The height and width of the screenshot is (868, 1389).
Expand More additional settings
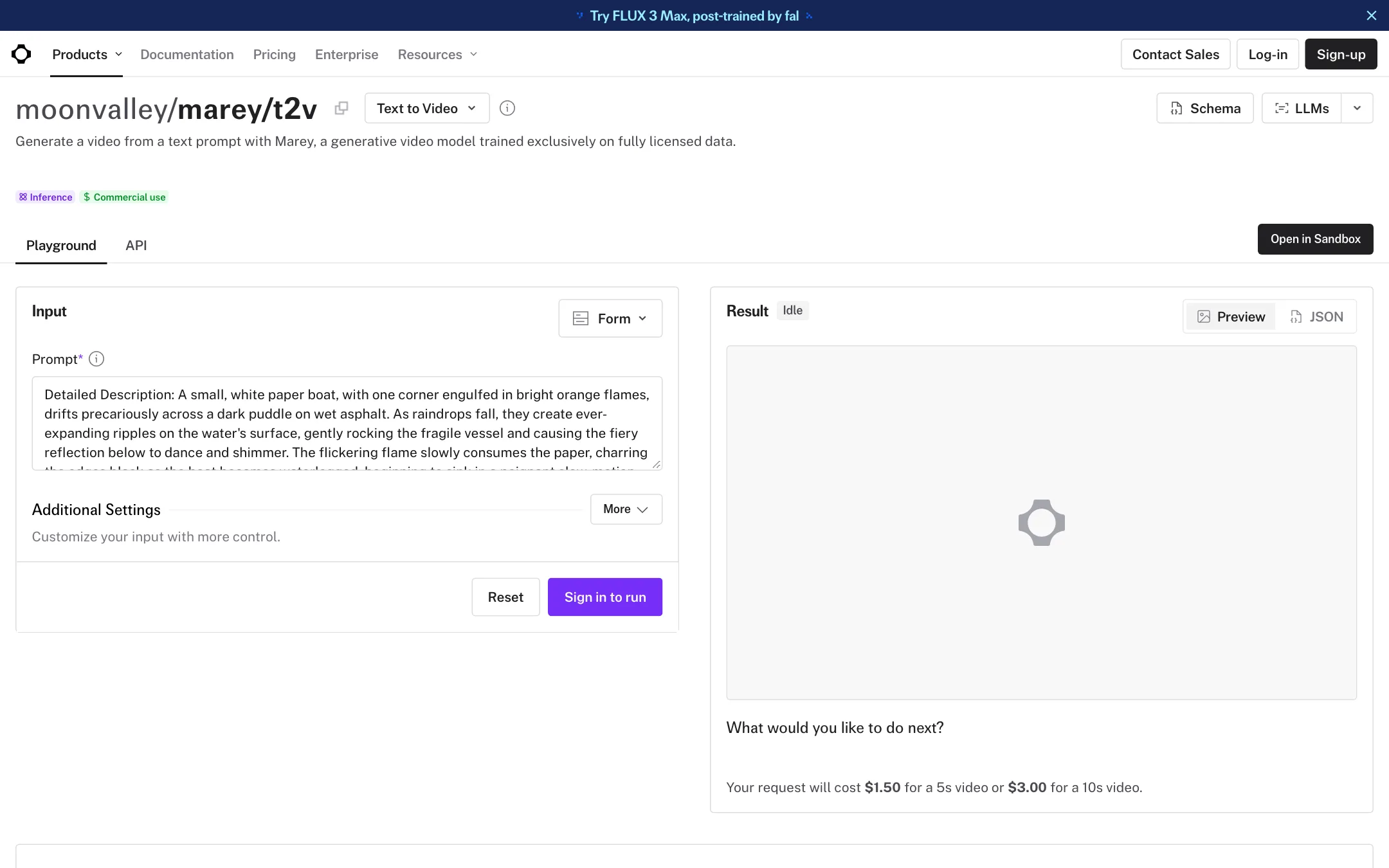coord(626,509)
